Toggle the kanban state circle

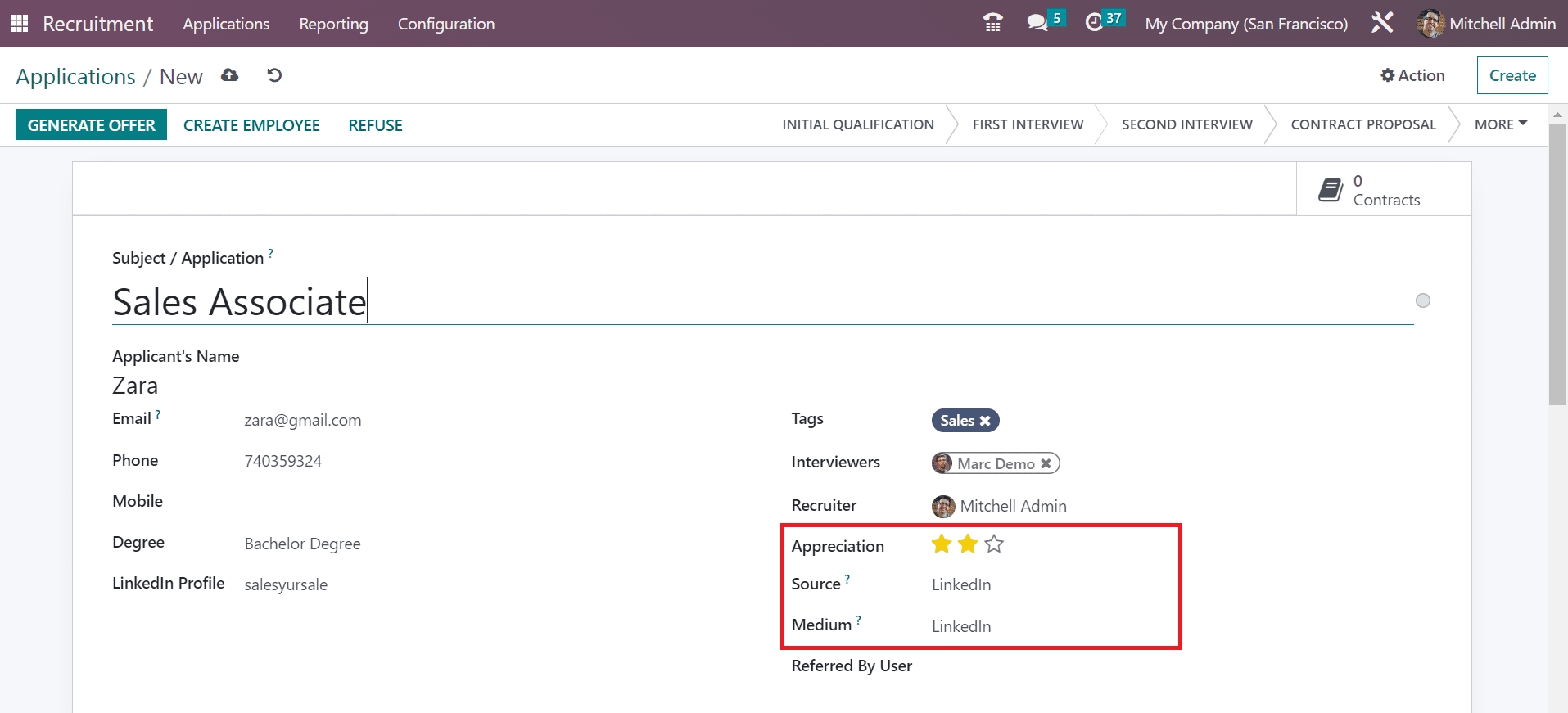point(1423,300)
